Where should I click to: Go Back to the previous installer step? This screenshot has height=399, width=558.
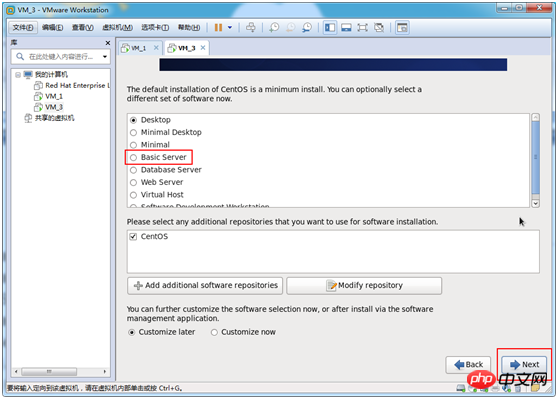click(468, 364)
